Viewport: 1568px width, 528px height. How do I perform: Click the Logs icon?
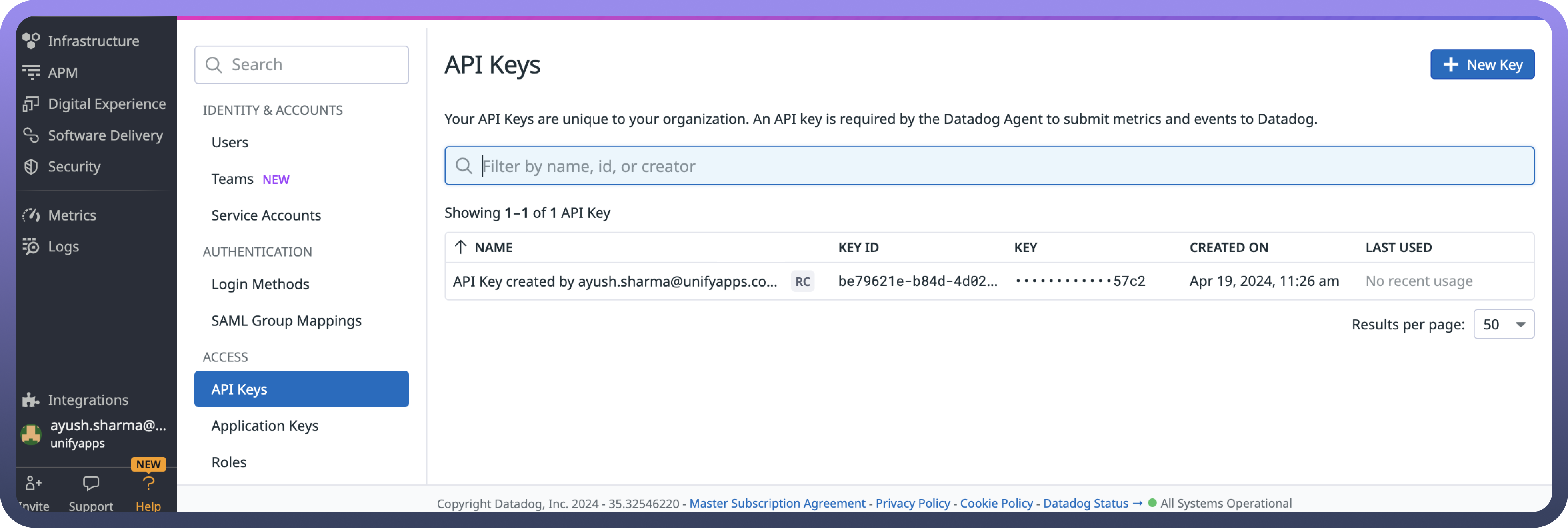(31, 246)
